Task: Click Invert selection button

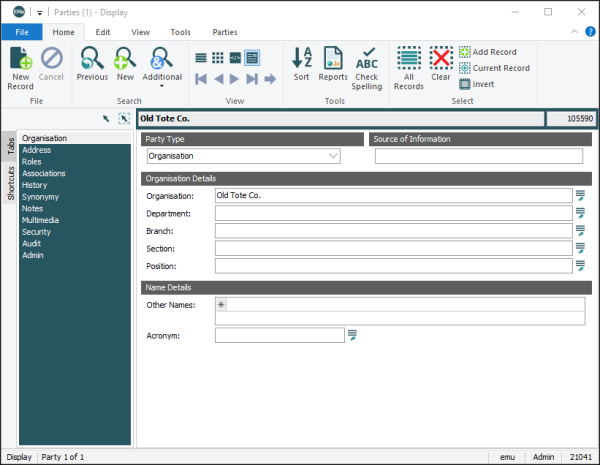Action: (484, 84)
